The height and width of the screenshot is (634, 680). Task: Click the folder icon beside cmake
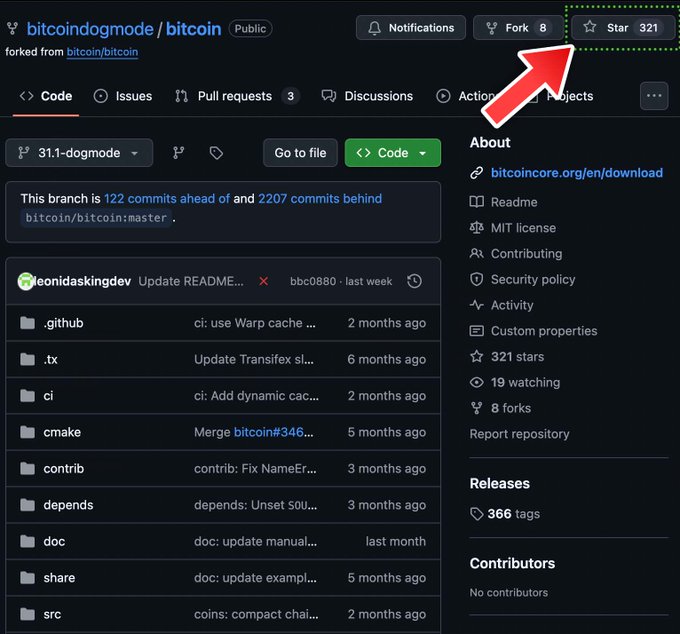coord(27,432)
